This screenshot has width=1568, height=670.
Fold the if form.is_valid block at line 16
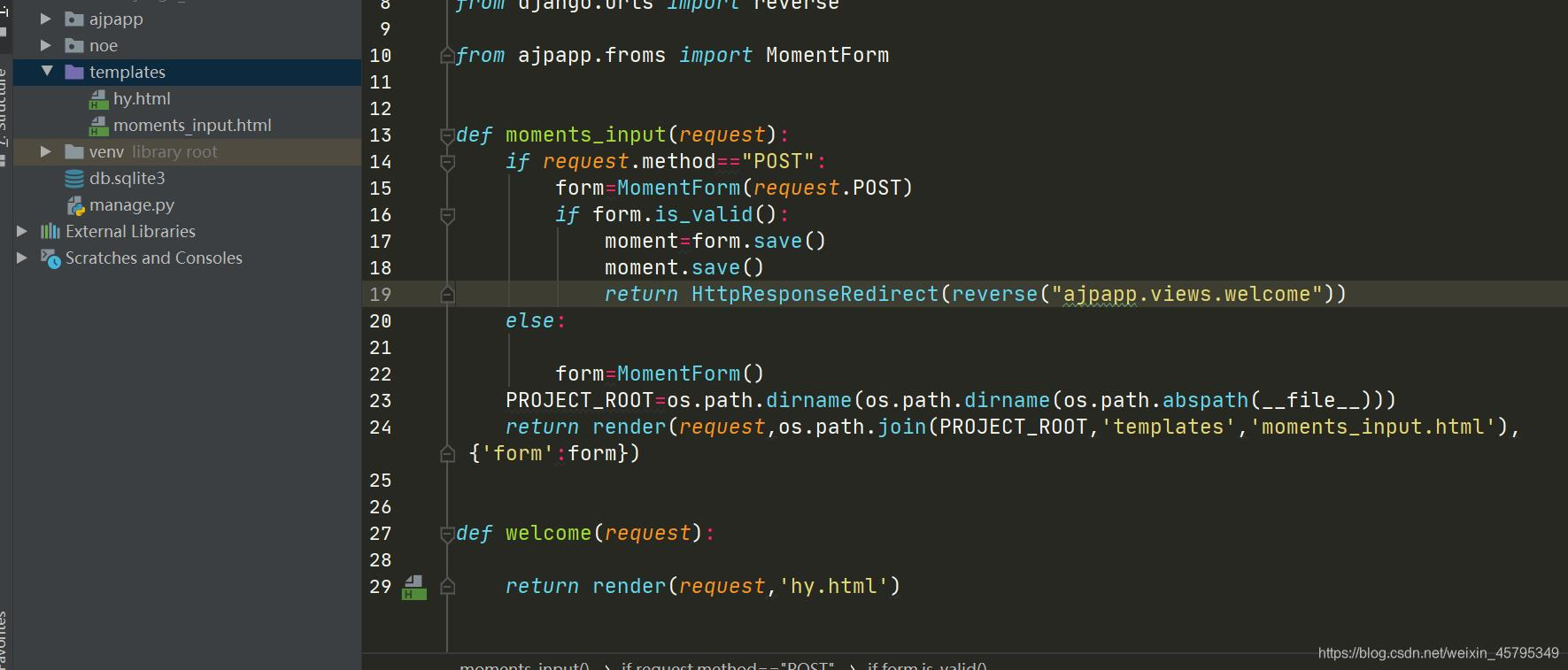[447, 215]
